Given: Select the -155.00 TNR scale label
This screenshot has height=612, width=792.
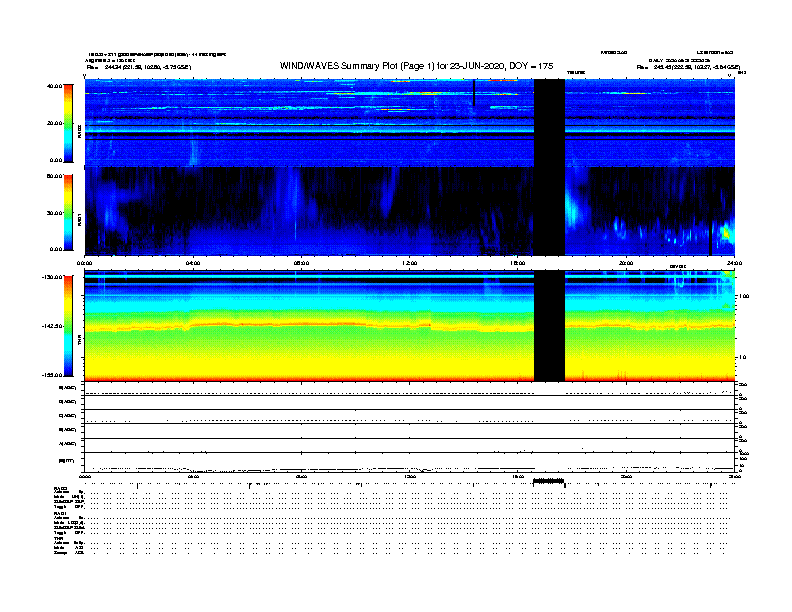Looking at the screenshot, I should (x=52, y=375).
